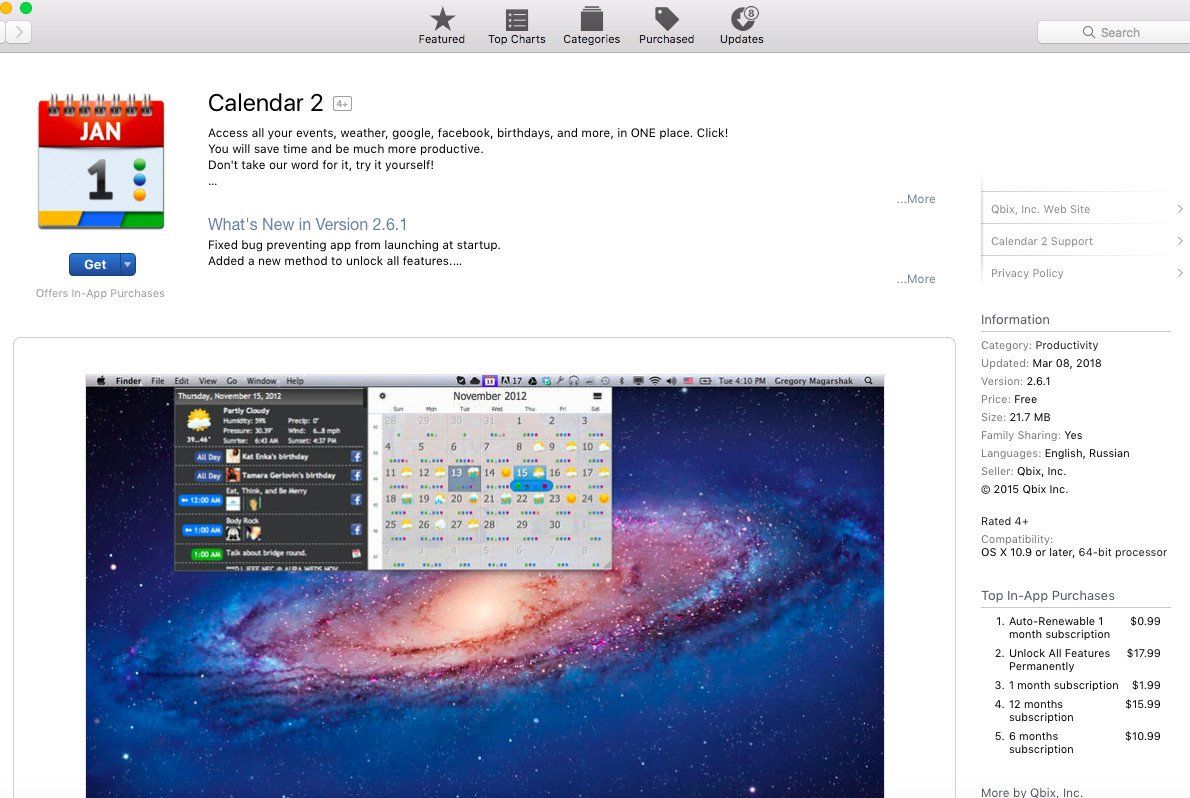Select Auto-Renewable 1 month subscription item

pos(1078,627)
